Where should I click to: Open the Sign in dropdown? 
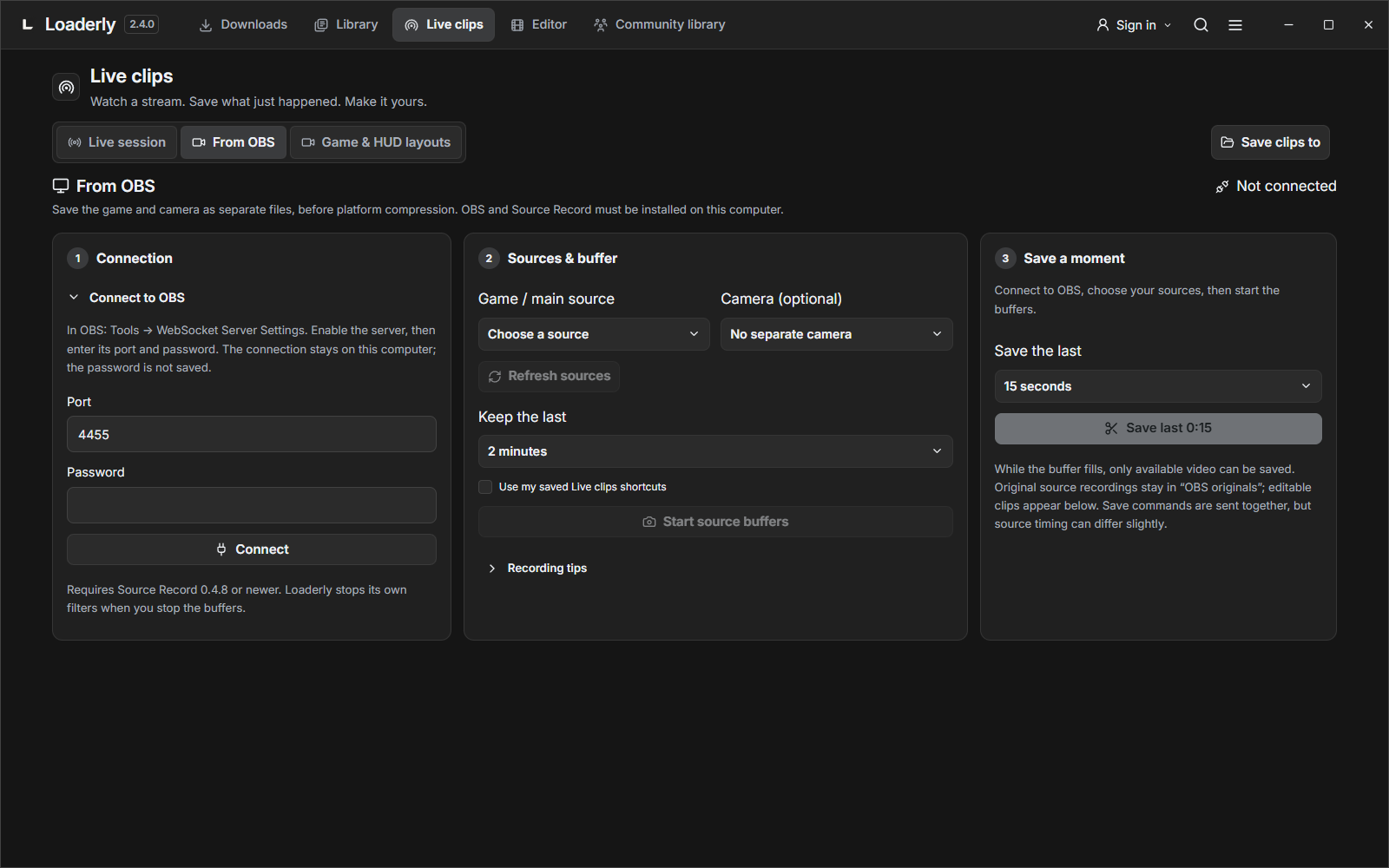1134,25
